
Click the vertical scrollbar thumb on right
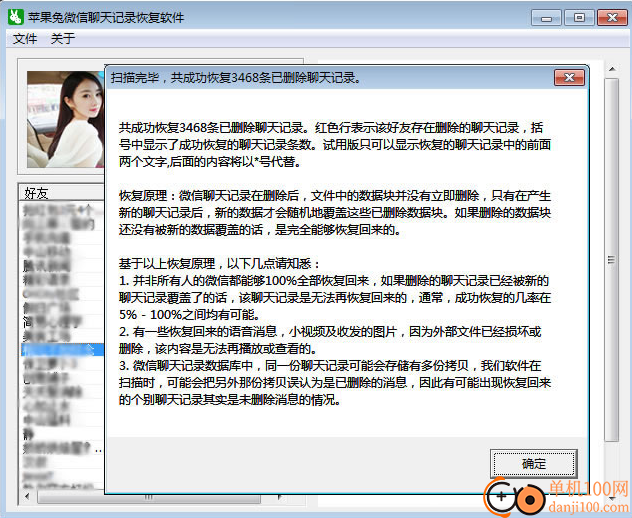[612, 260]
